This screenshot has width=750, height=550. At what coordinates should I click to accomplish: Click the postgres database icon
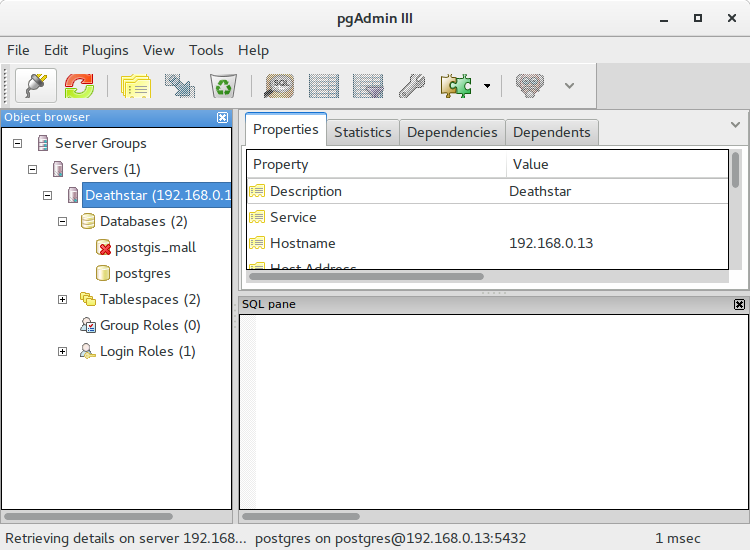point(102,274)
